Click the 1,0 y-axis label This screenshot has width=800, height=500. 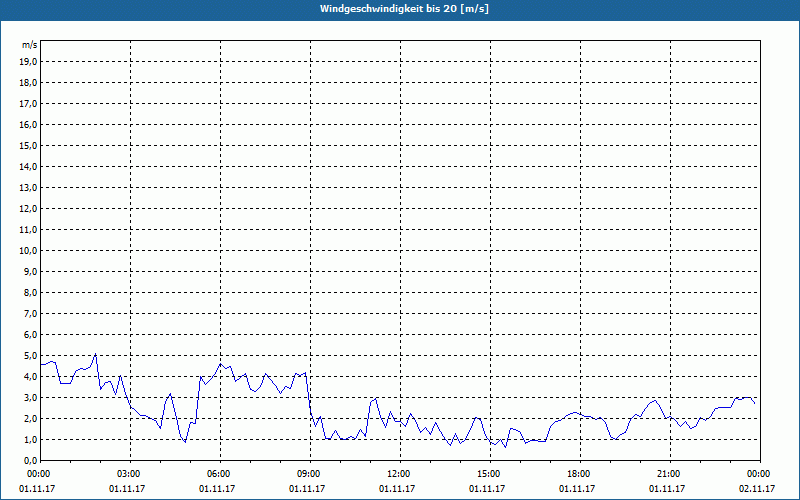(x=30, y=439)
